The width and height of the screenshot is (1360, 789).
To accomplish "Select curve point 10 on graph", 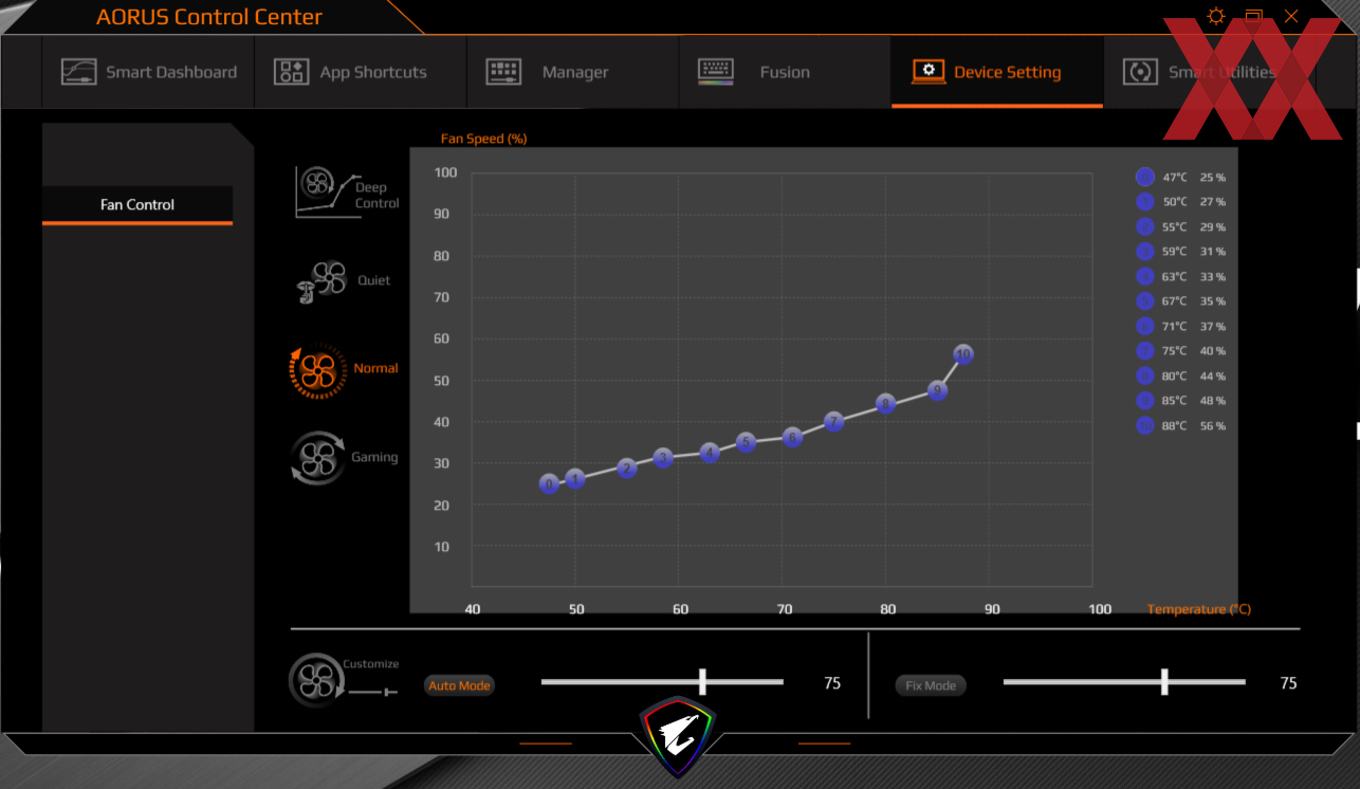I will click(963, 354).
